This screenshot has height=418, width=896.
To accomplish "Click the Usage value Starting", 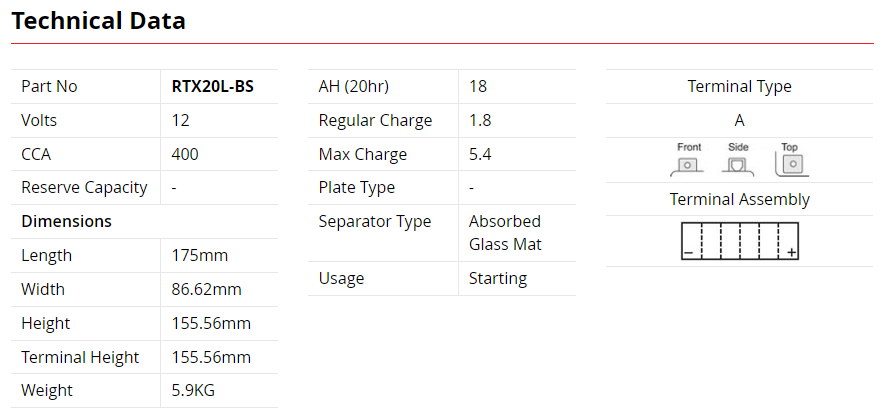I will coord(498,279).
